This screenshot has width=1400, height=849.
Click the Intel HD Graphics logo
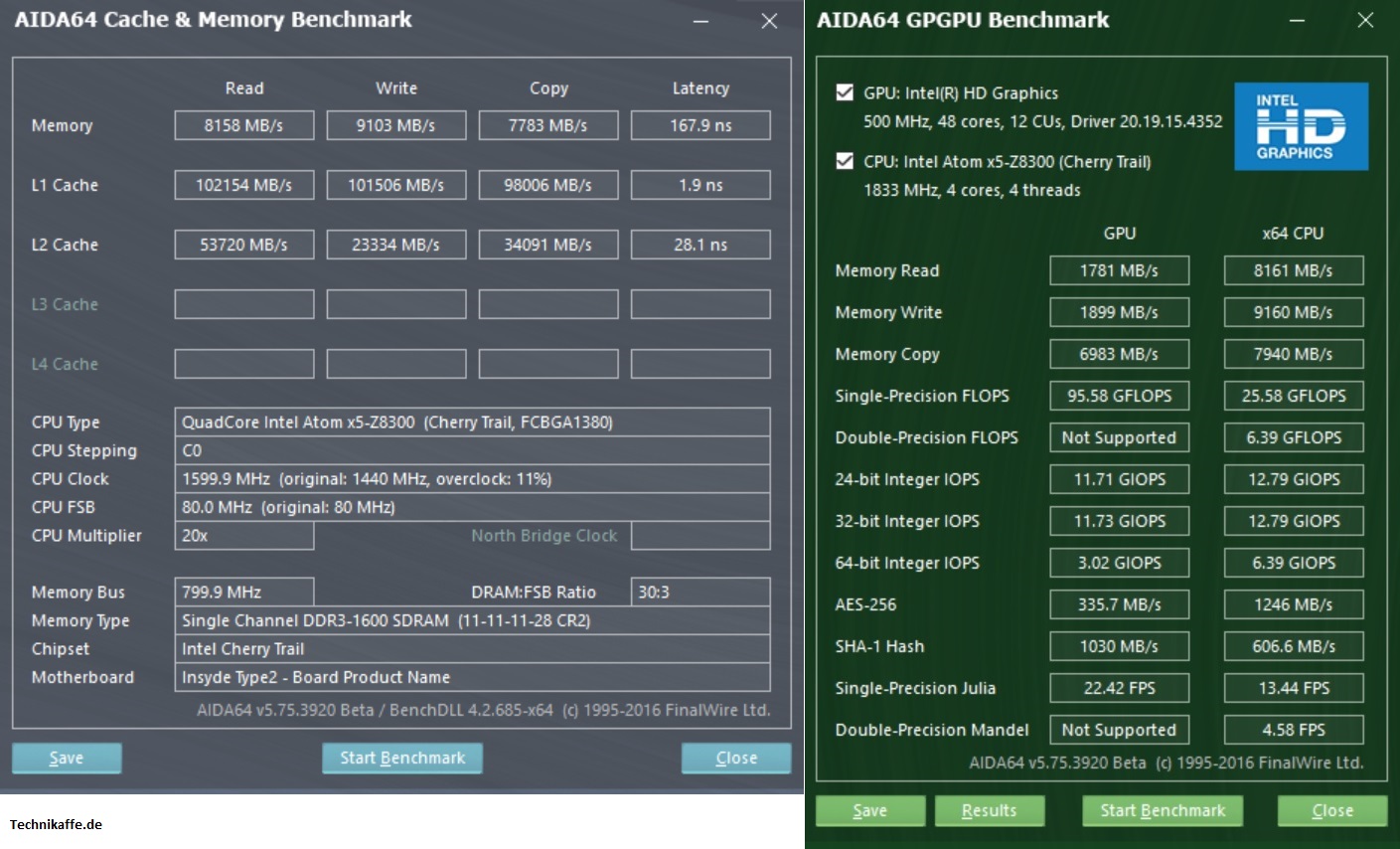[x=1301, y=126]
